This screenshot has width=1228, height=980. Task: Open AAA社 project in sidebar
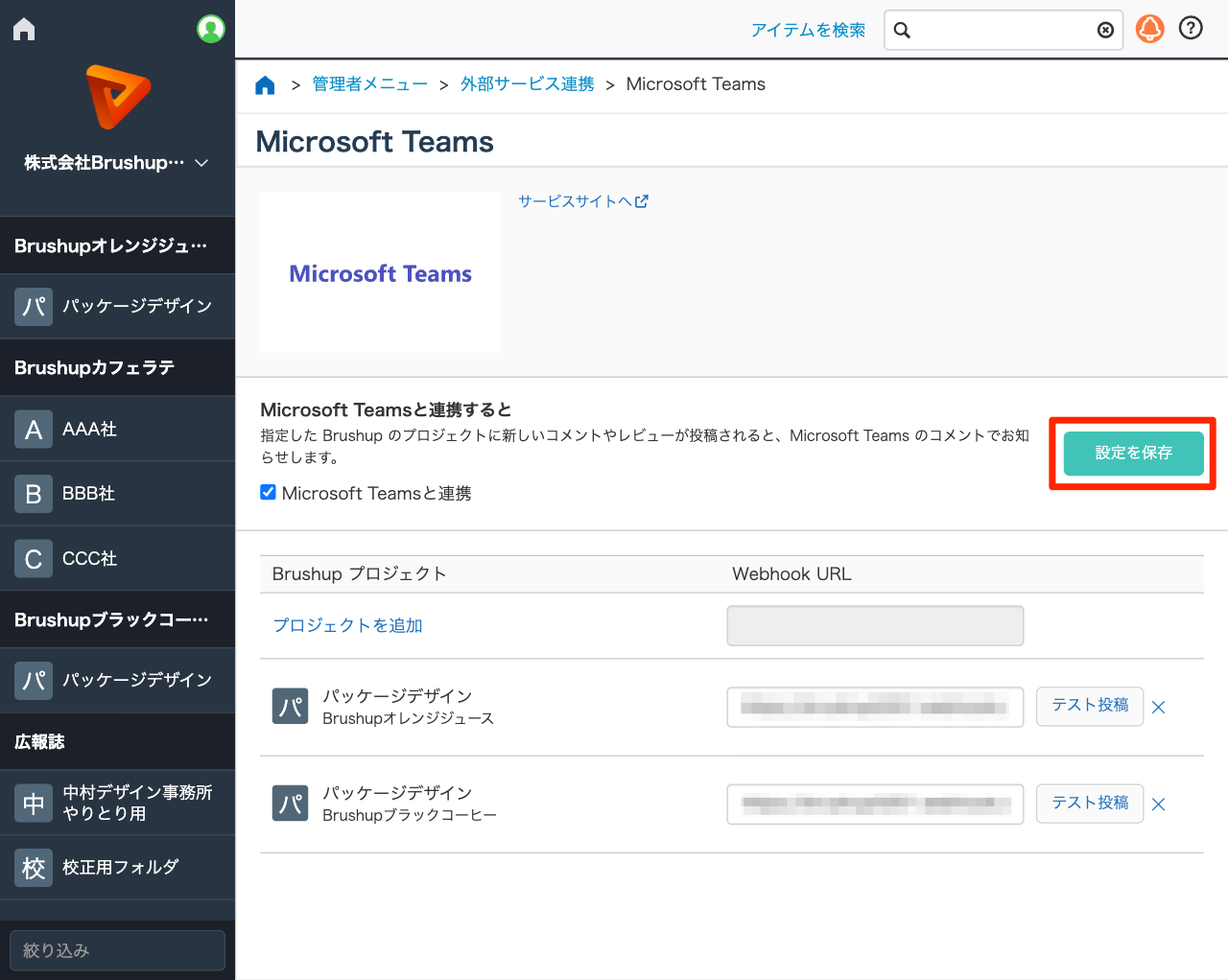click(117, 429)
